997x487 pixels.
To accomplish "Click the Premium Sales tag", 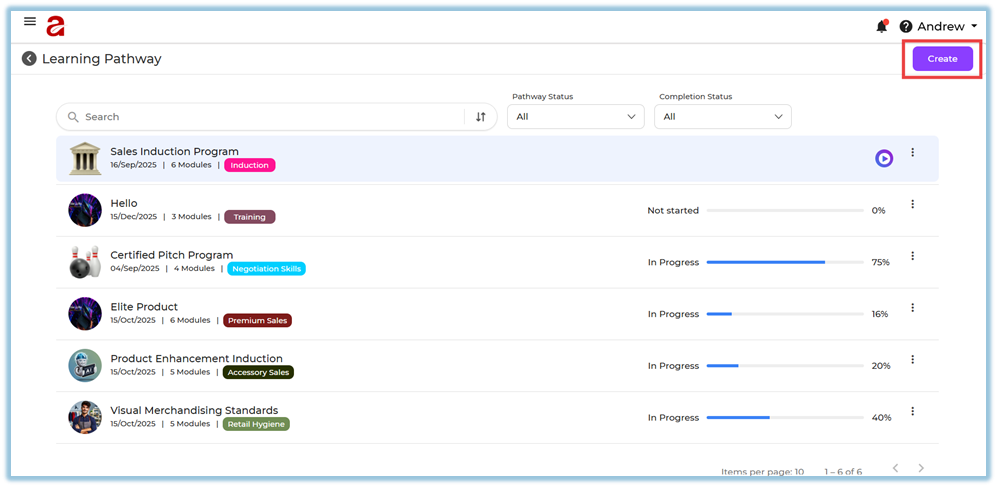I will coord(257,321).
